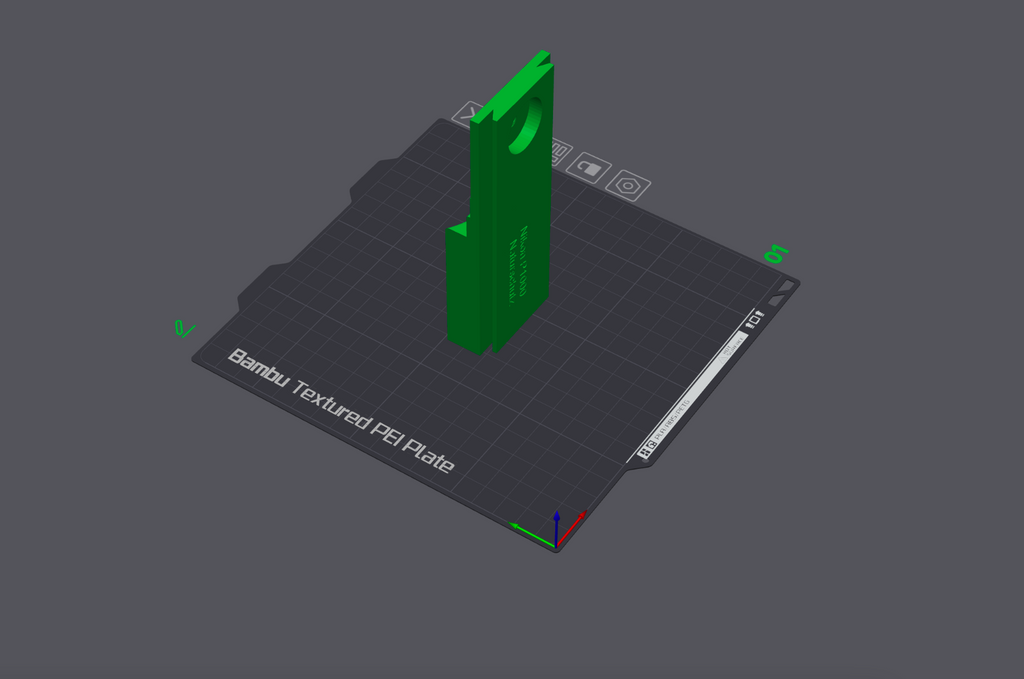The image size is (1024, 679).
Task: Open plate settings via the hexagon gear icon
Action: pos(628,186)
